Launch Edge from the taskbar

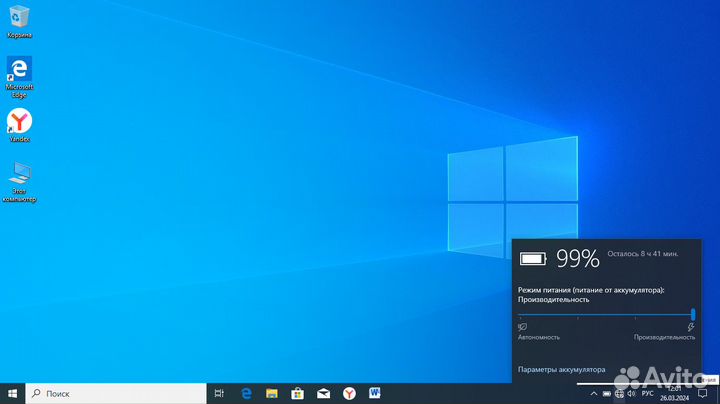(247, 393)
